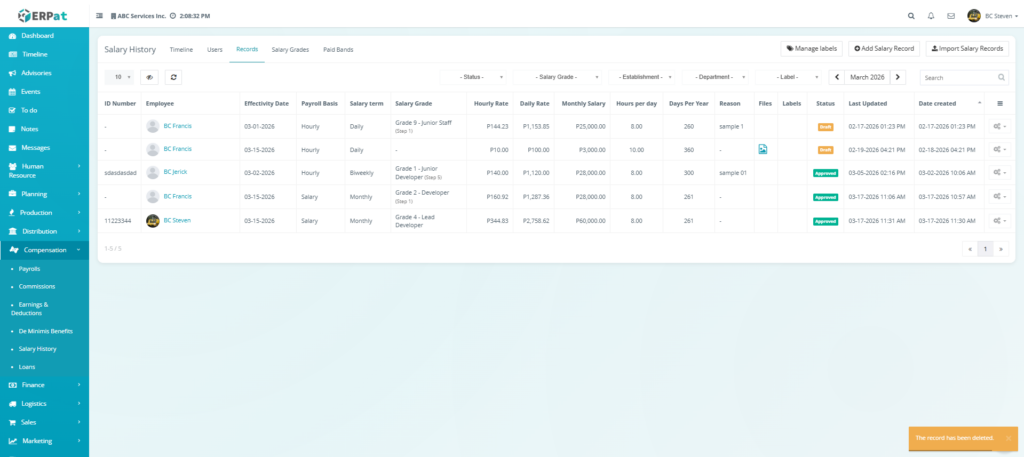Open the Salary Grade filter dropdown
This screenshot has width=1024, height=457.
point(556,77)
